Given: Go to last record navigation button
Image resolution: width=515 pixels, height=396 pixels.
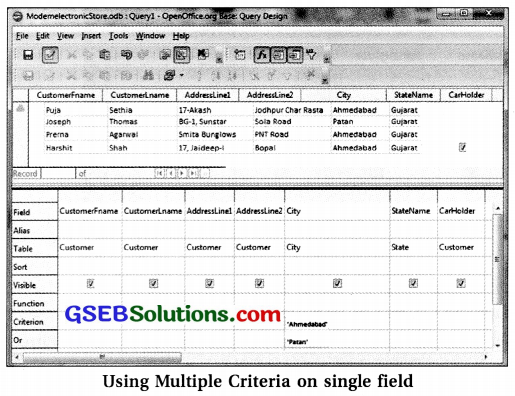Looking at the screenshot, I should [x=193, y=173].
